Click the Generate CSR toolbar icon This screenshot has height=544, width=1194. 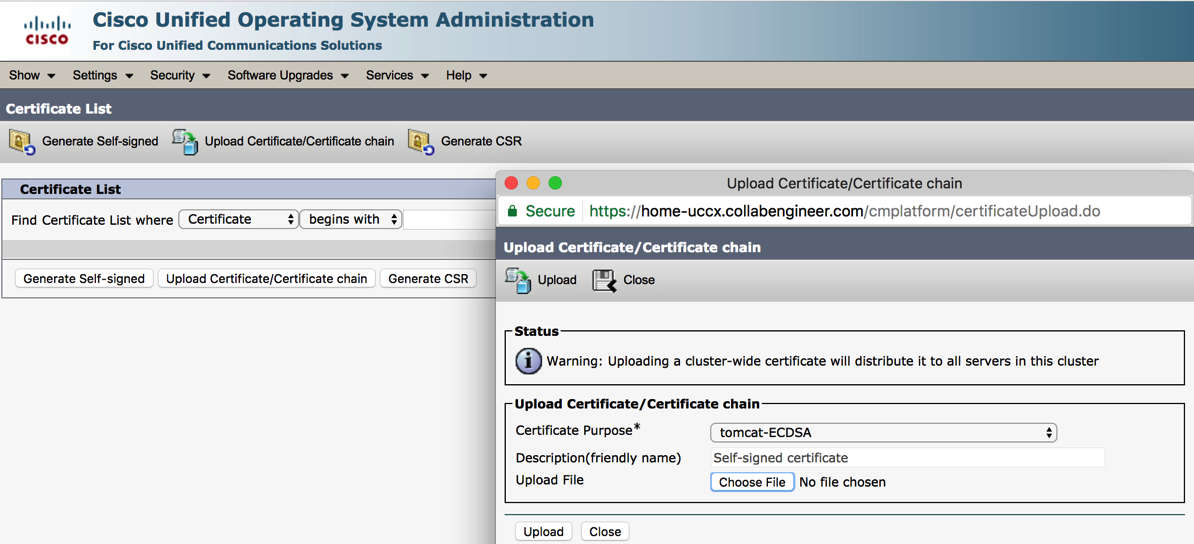click(x=421, y=142)
